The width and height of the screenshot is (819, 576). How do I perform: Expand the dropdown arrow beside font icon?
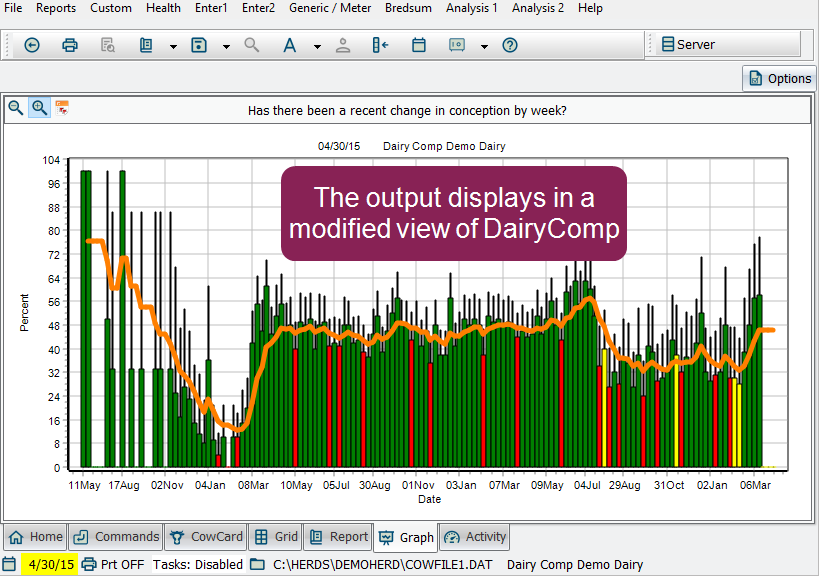317,46
